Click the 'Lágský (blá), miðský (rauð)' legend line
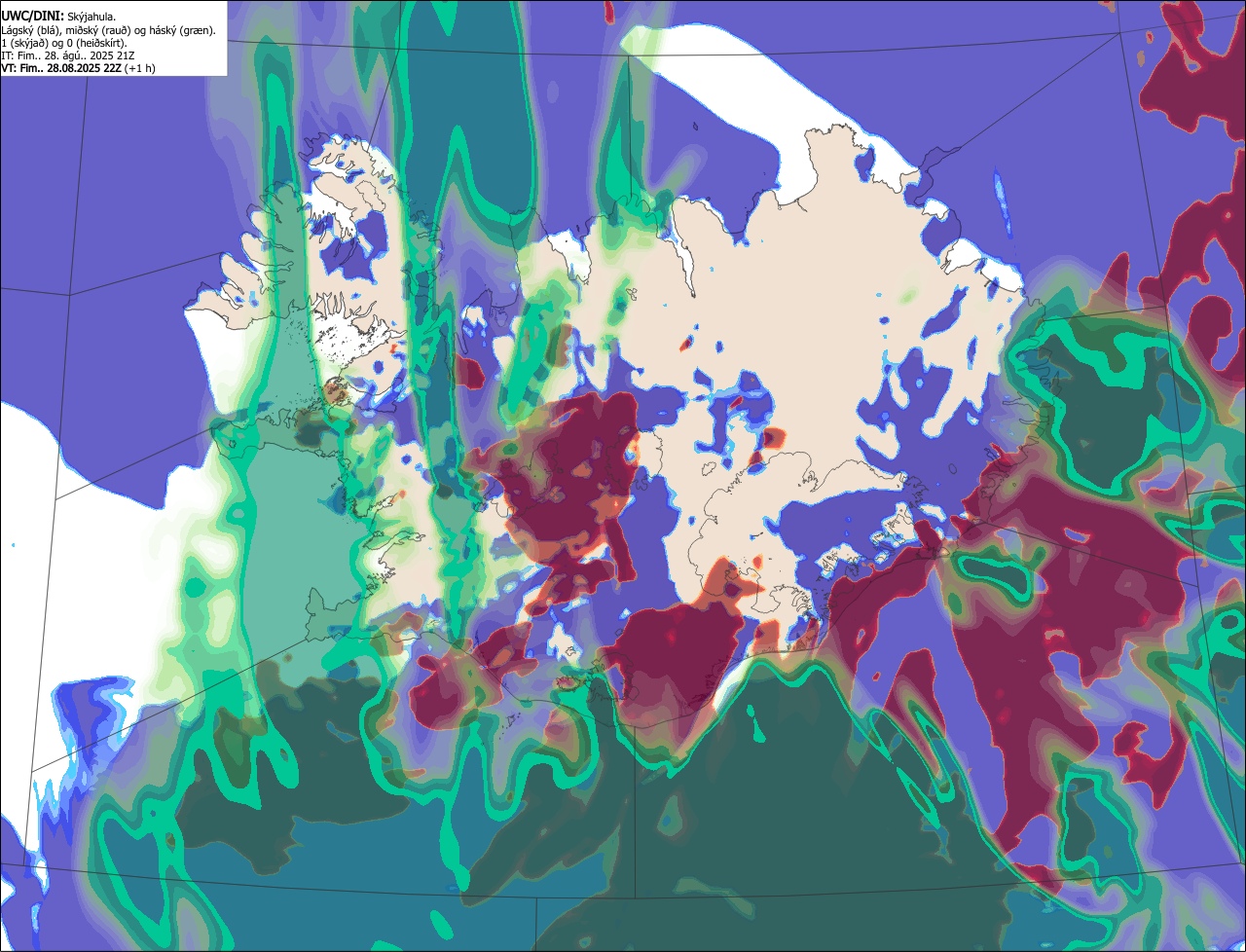This screenshot has height=952, width=1246. click(x=109, y=30)
